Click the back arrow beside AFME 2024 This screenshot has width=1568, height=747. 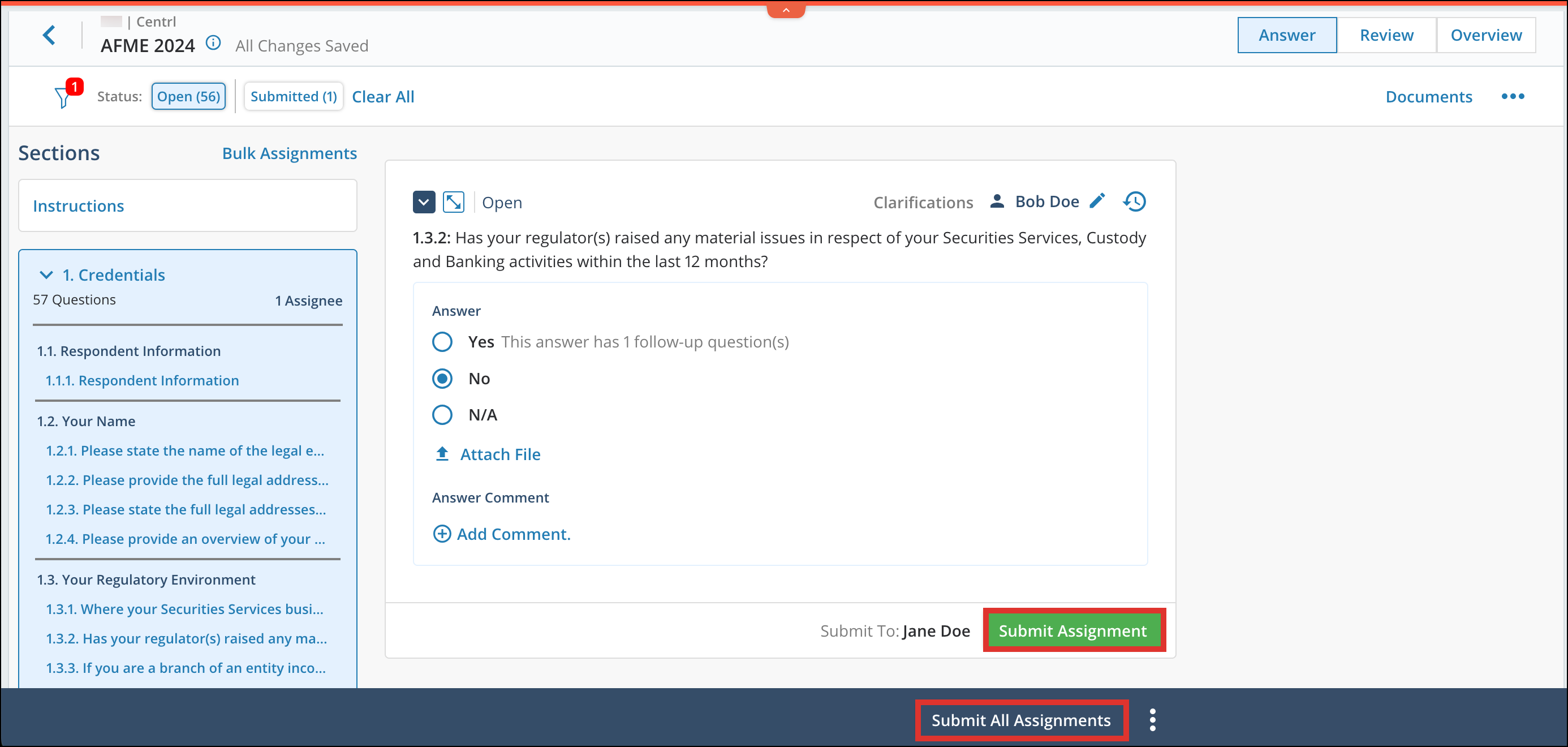point(50,35)
